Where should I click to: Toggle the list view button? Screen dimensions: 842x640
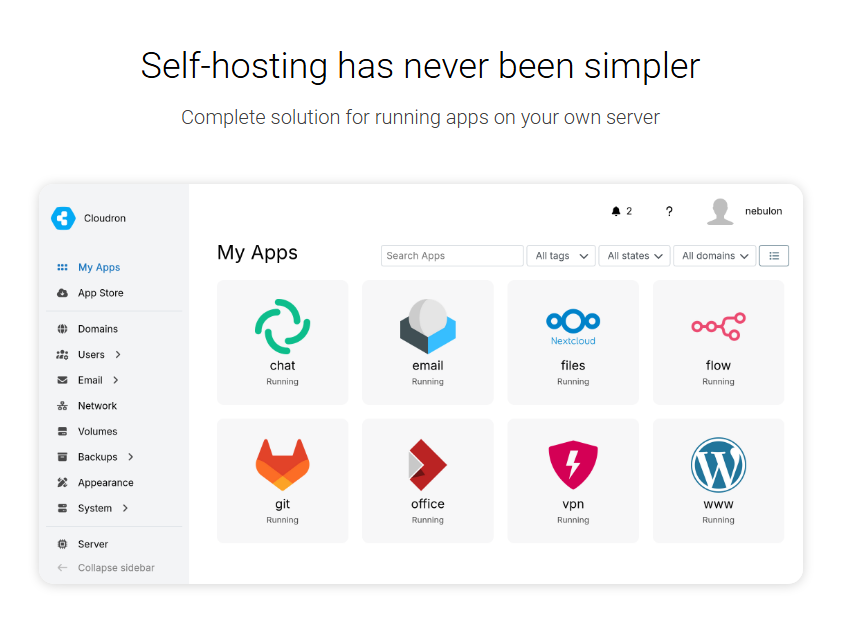(x=774, y=256)
